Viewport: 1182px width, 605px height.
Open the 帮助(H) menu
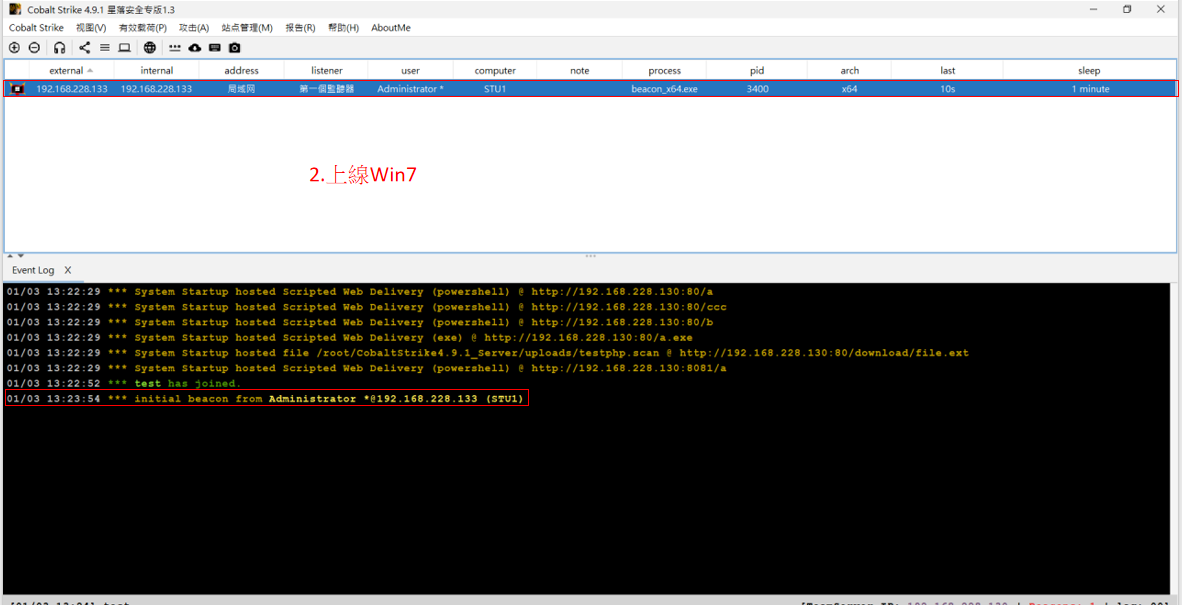coord(344,28)
